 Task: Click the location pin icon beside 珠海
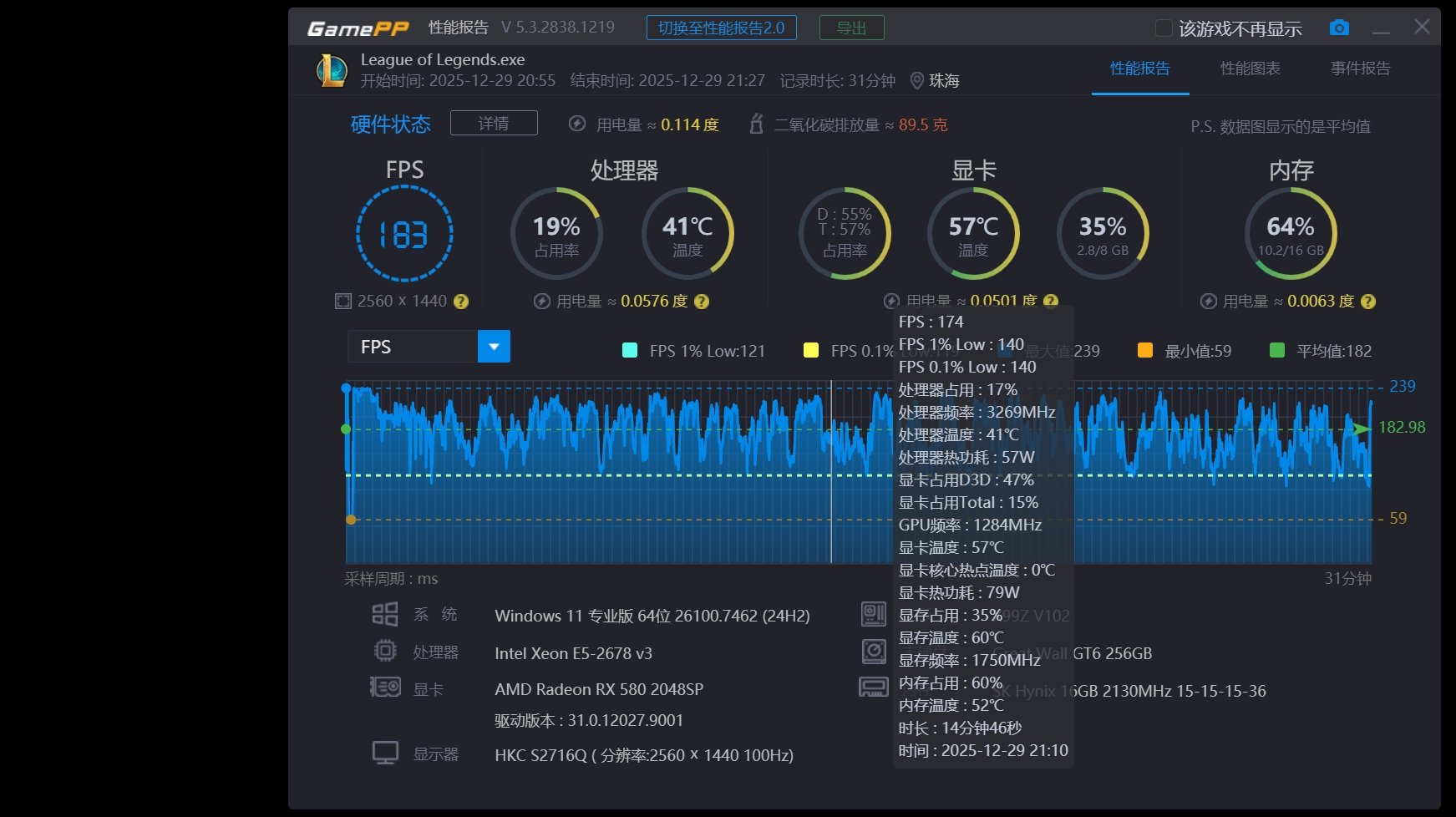click(x=916, y=81)
